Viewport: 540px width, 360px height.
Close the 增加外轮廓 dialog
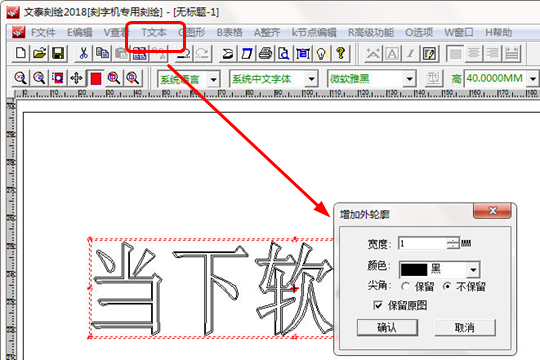492,210
